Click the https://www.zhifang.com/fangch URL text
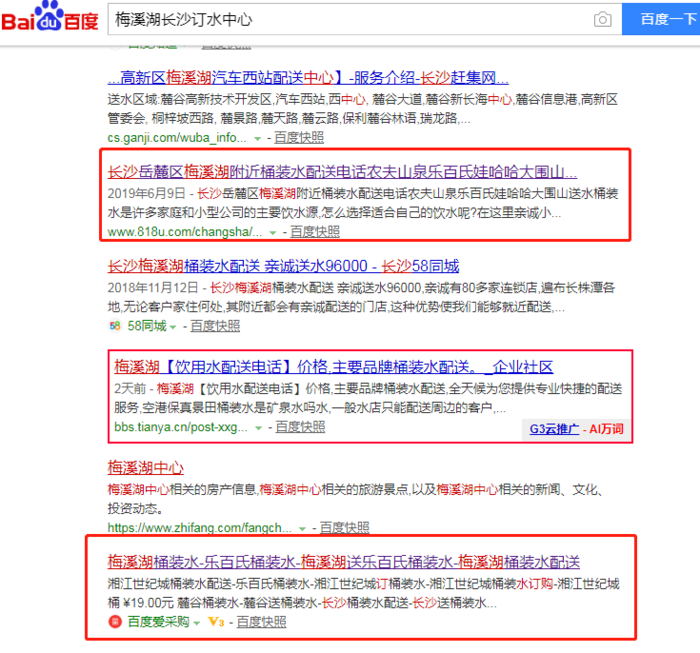Viewport: 700px width, 653px height. click(200, 528)
